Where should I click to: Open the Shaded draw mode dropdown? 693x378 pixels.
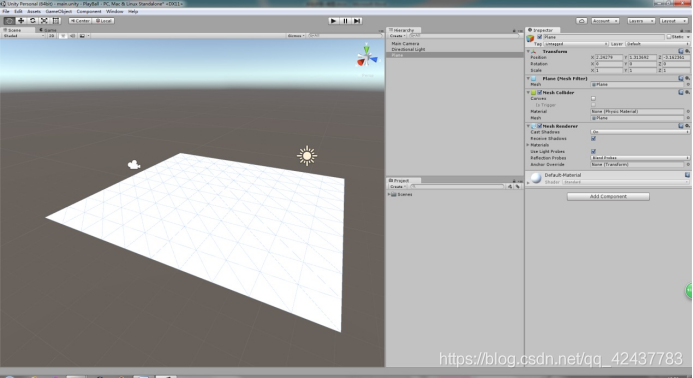point(23,36)
